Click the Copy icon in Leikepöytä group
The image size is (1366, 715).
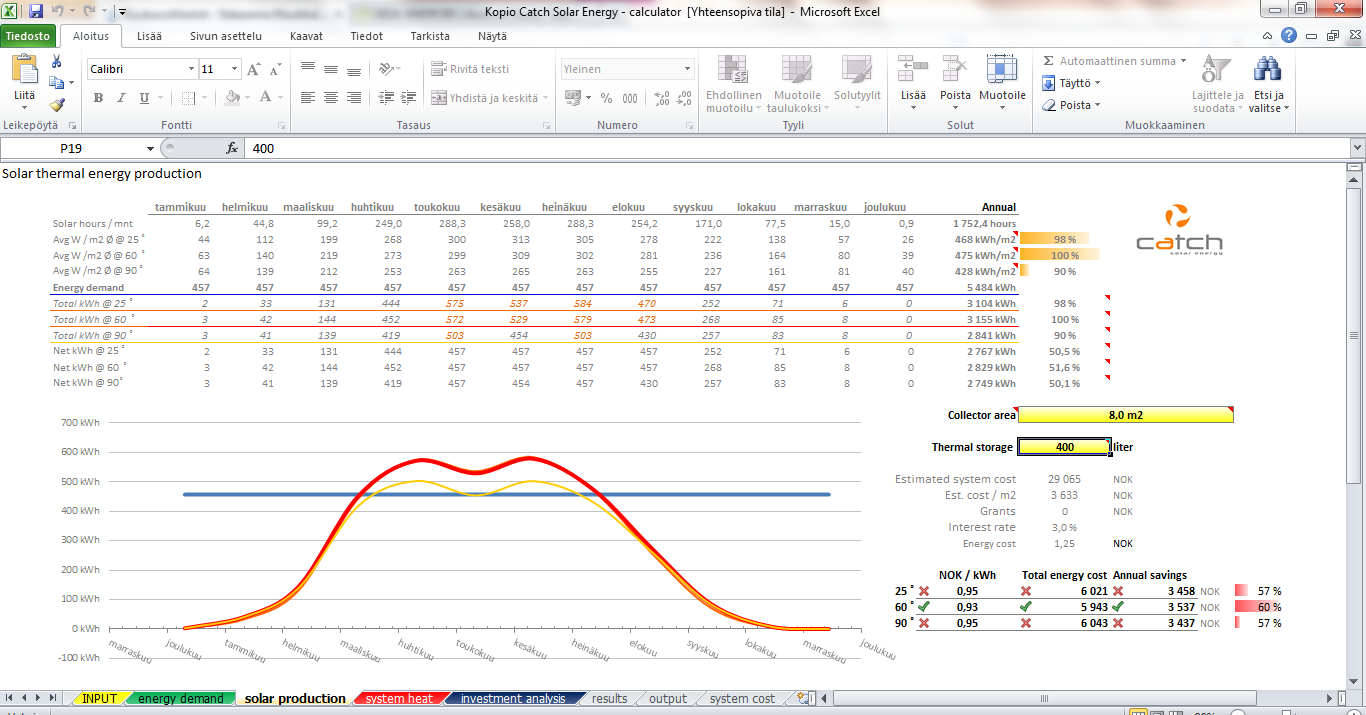(56, 84)
